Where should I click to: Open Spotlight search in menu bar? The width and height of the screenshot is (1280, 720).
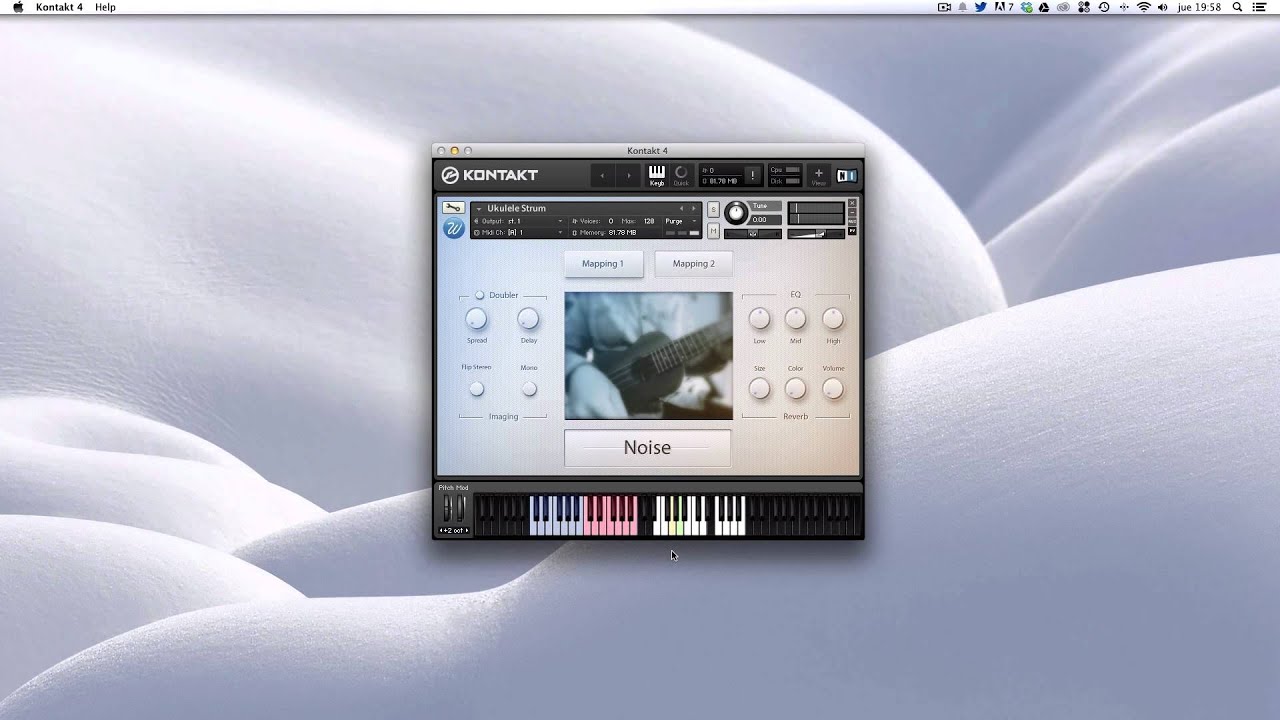1237,7
